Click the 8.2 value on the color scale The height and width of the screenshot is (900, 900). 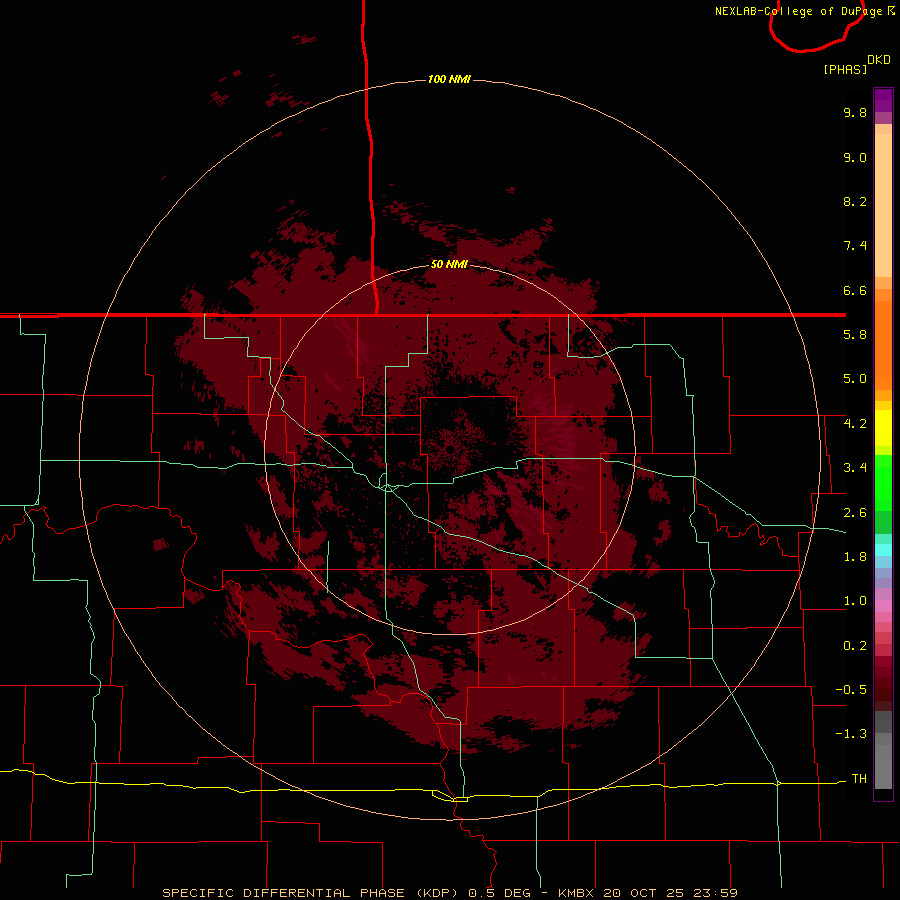pyautogui.click(x=855, y=201)
